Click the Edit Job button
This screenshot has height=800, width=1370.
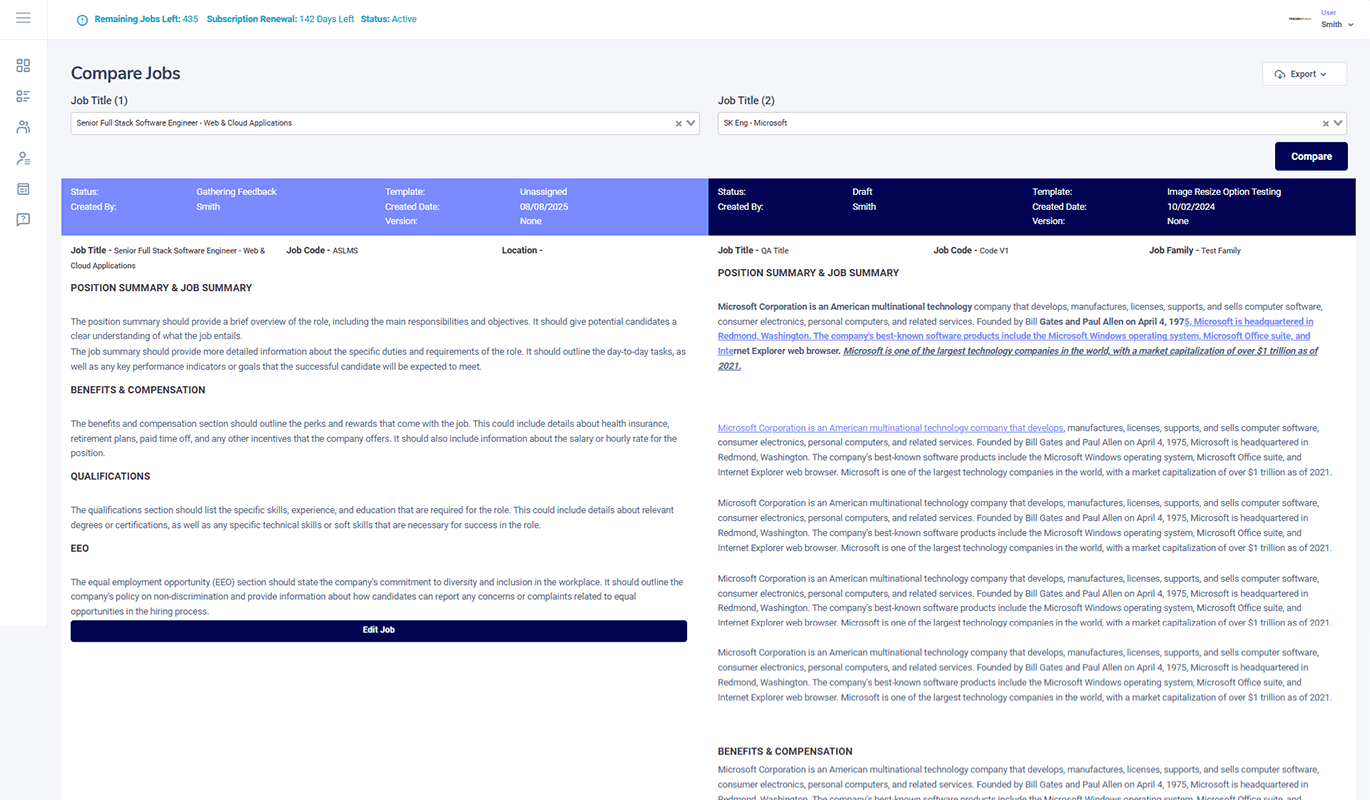coord(378,631)
